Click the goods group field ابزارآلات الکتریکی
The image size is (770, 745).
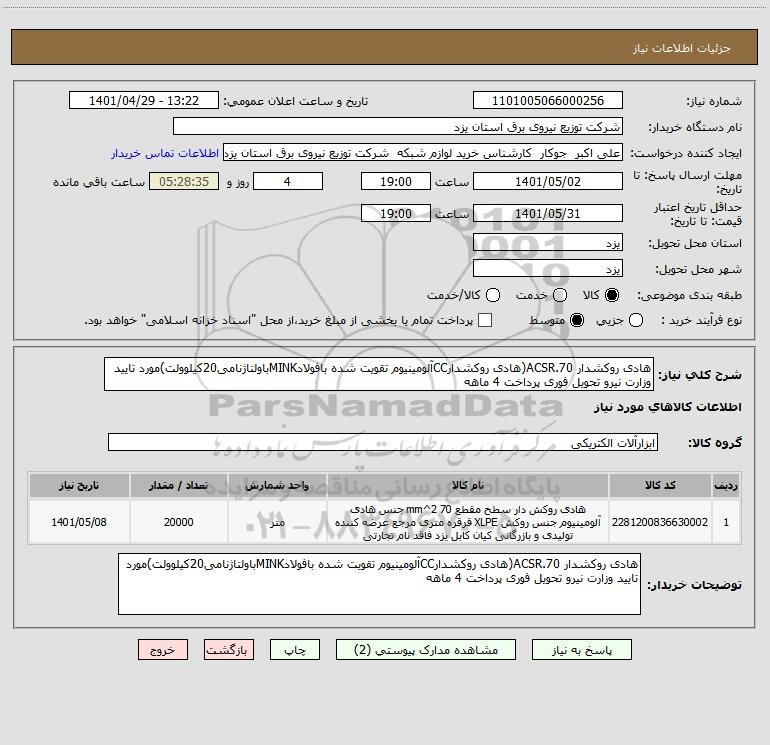(x=383, y=442)
